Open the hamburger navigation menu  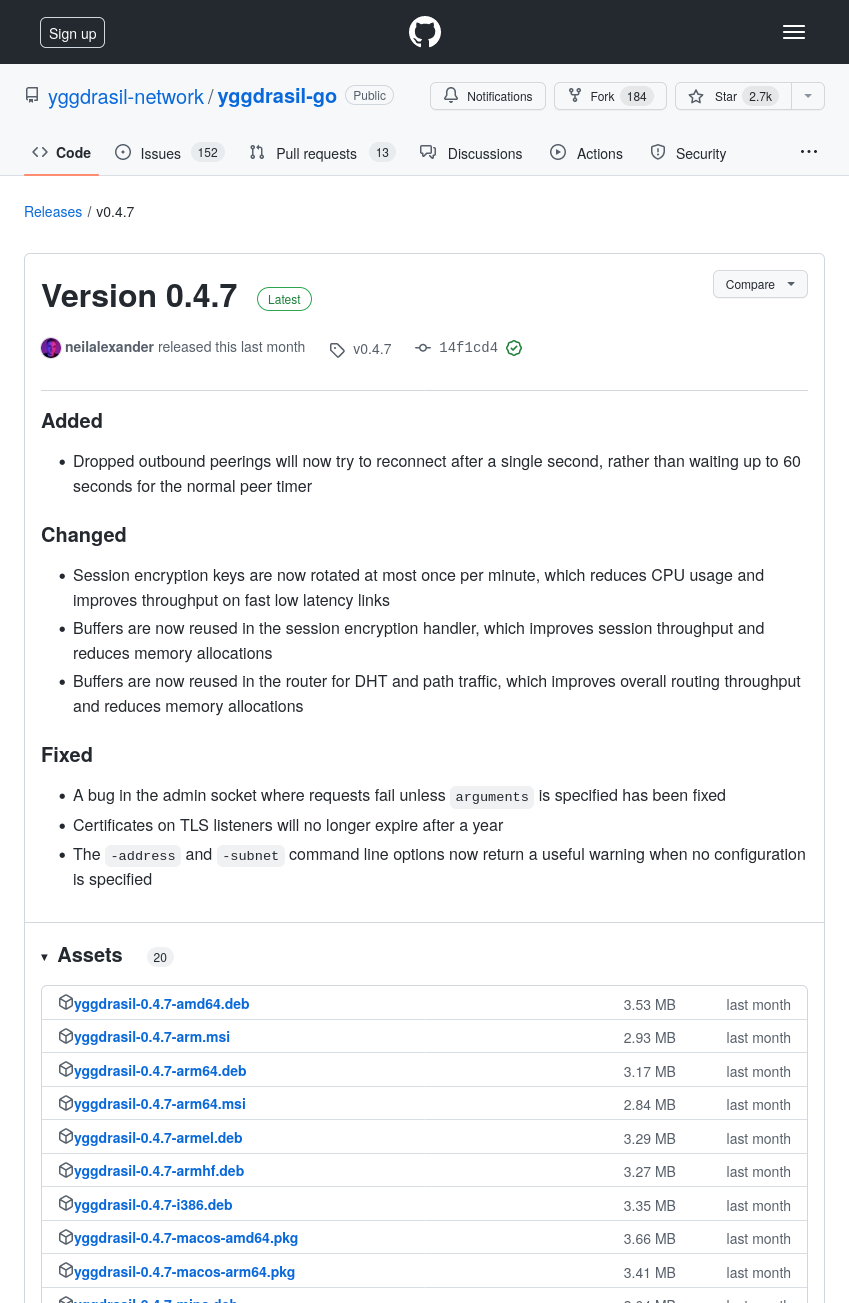(x=794, y=31)
